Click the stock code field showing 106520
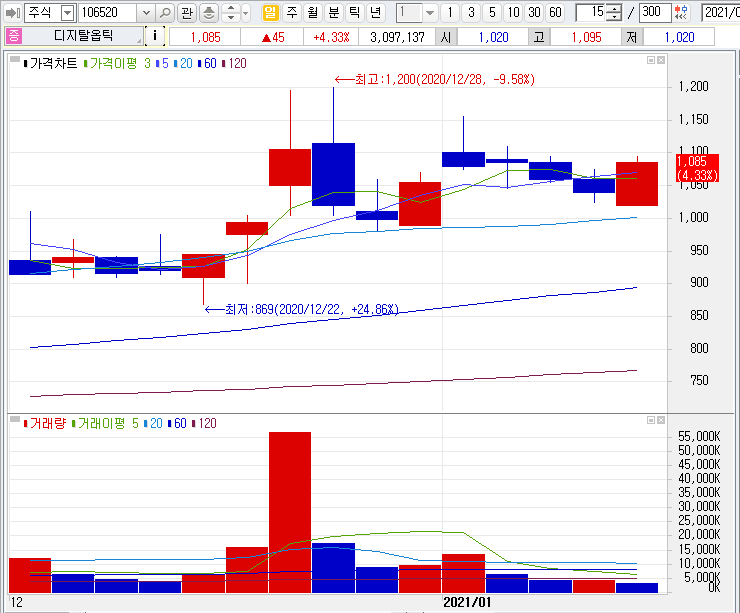The image size is (740, 613). pos(109,12)
